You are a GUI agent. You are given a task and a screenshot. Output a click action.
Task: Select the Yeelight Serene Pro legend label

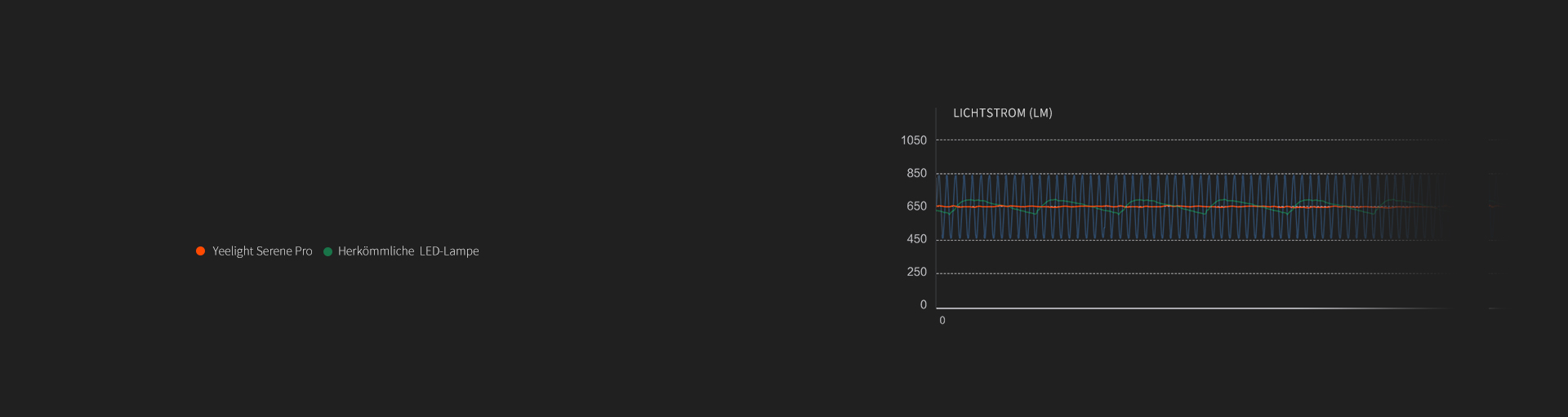(x=262, y=251)
